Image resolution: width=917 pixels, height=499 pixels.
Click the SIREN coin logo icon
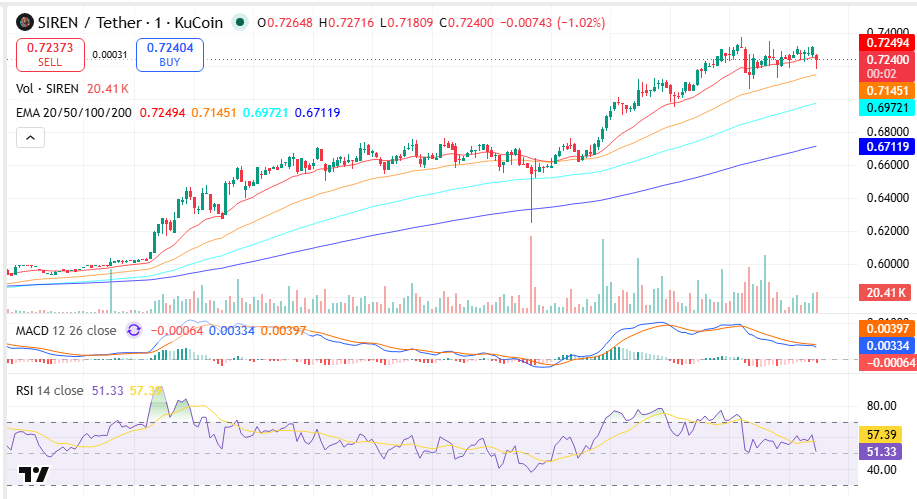coord(24,23)
